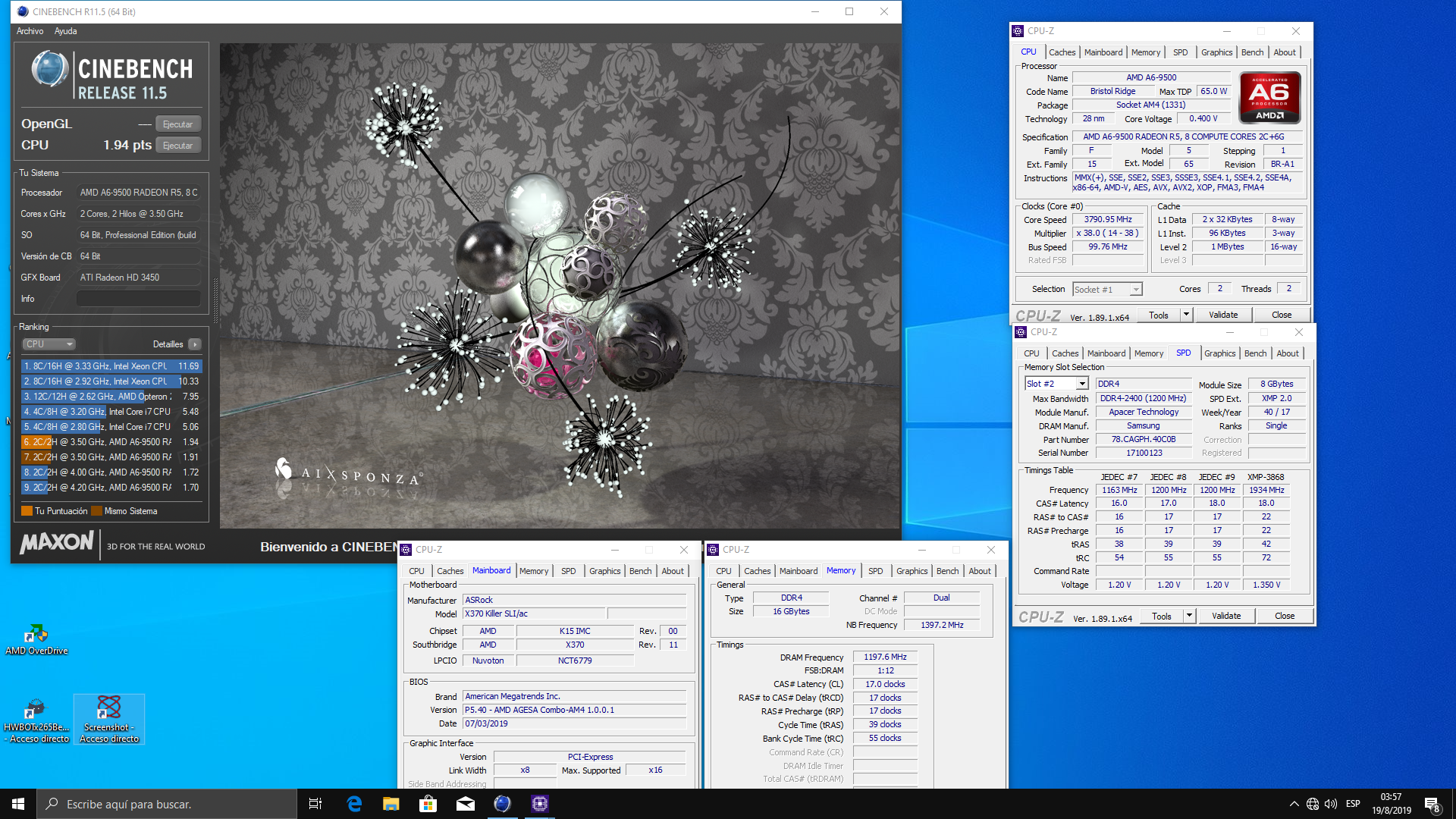Image resolution: width=1456 pixels, height=819 pixels.
Task: Click the Detailles arrow button in Ranking
Action: click(x=195, y=344)
